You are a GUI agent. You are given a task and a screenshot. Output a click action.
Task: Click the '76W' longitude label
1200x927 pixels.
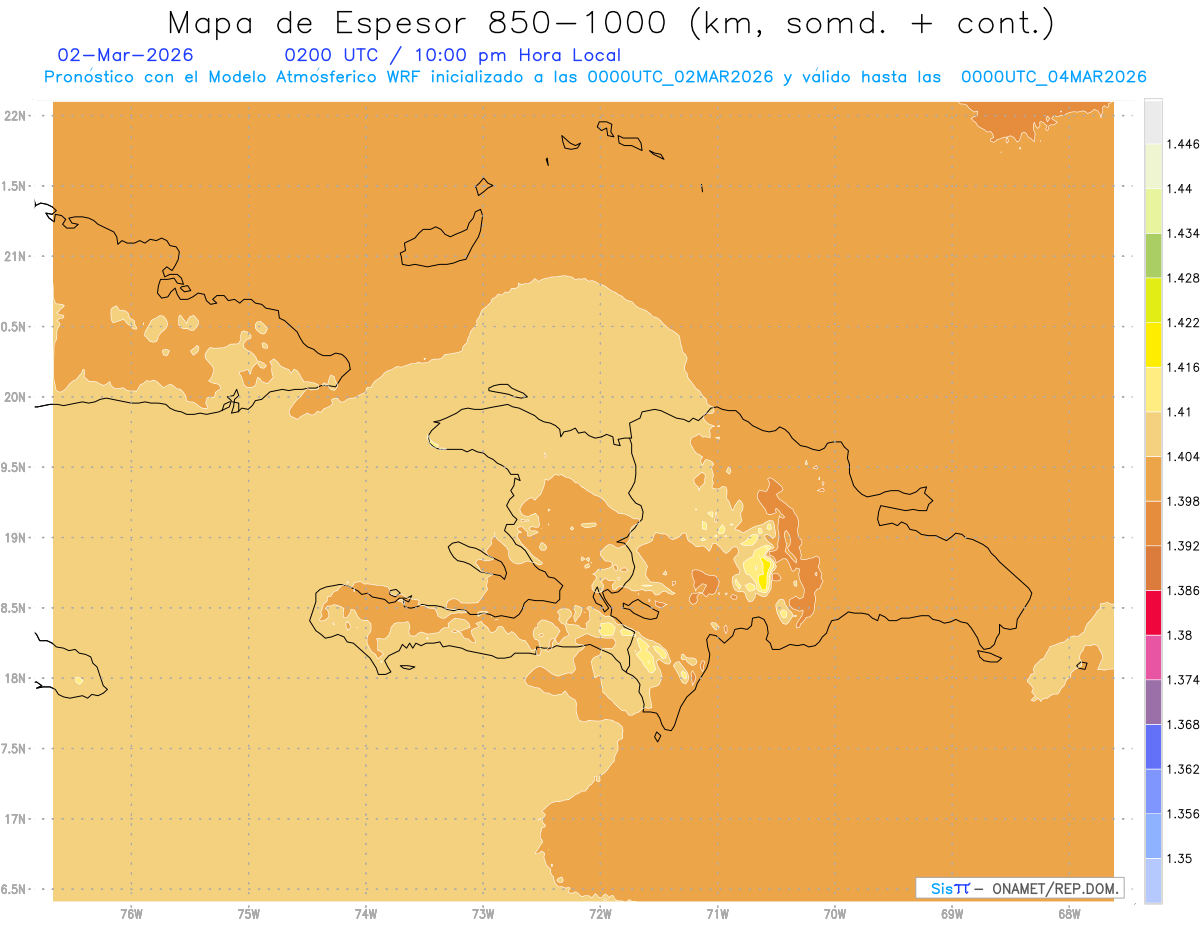[x=131, y=914]
